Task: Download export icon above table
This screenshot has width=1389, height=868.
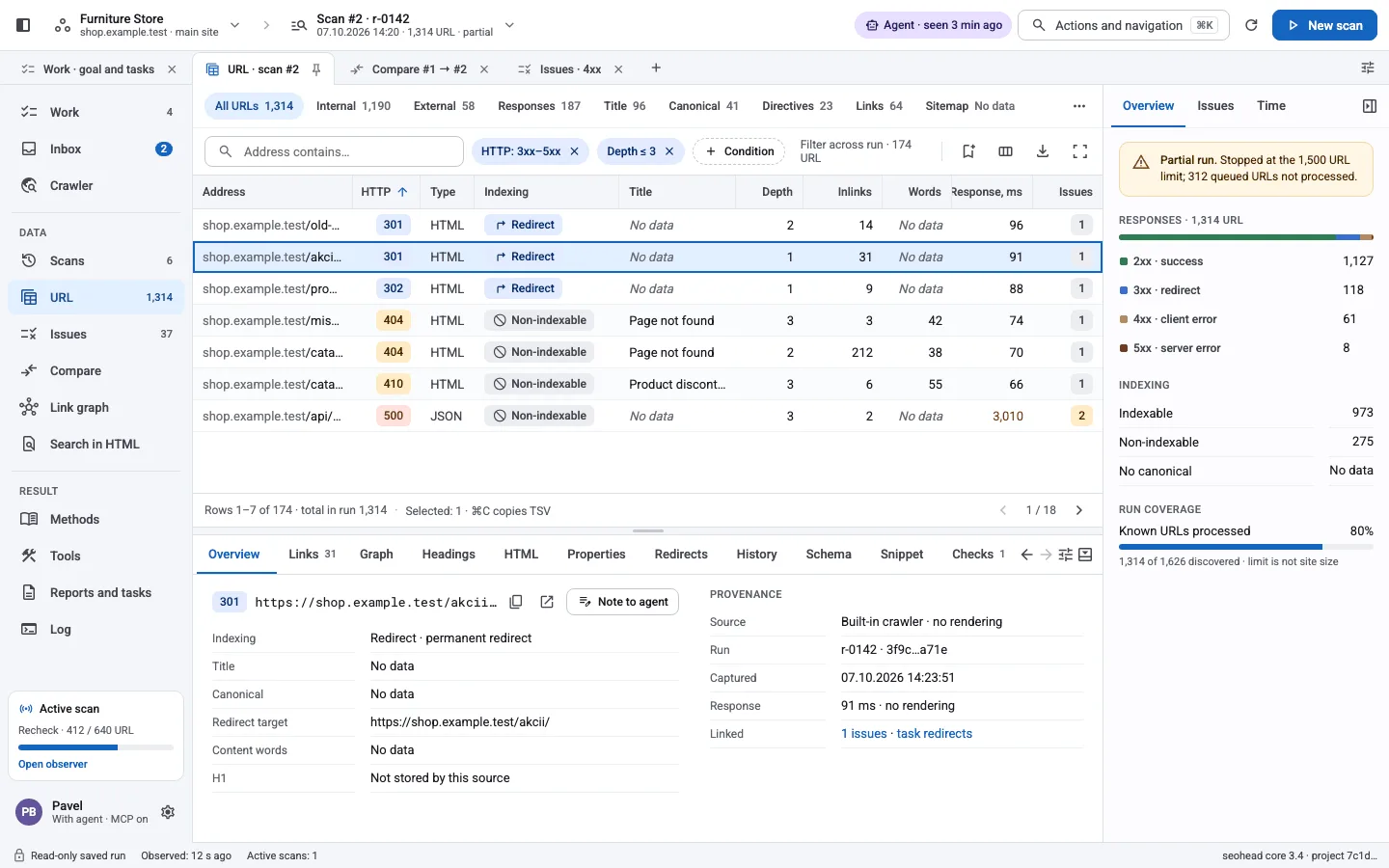Action: 1043,151
